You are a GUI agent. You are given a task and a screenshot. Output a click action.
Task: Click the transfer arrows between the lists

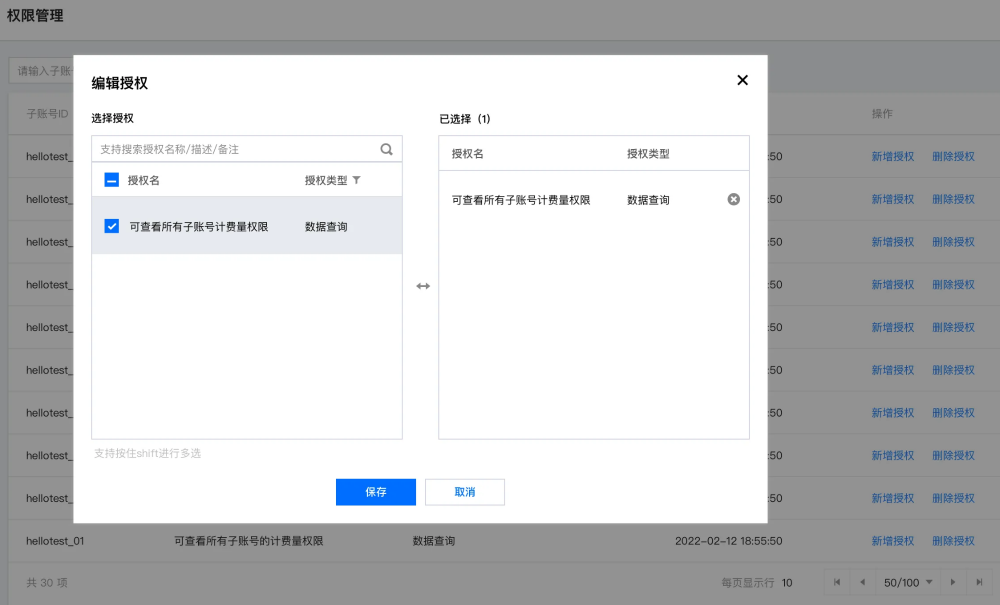(423, 286)
